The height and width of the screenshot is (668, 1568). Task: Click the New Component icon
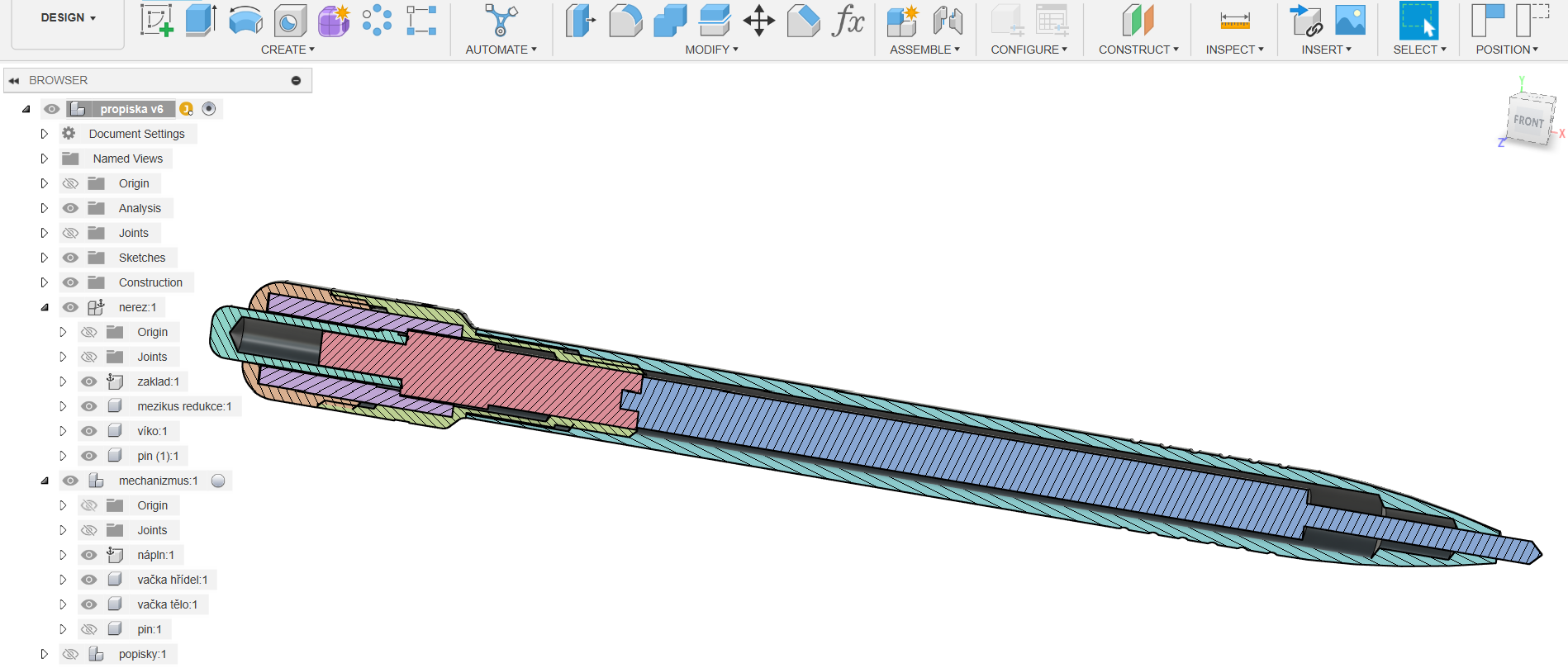tap(902, 21)
